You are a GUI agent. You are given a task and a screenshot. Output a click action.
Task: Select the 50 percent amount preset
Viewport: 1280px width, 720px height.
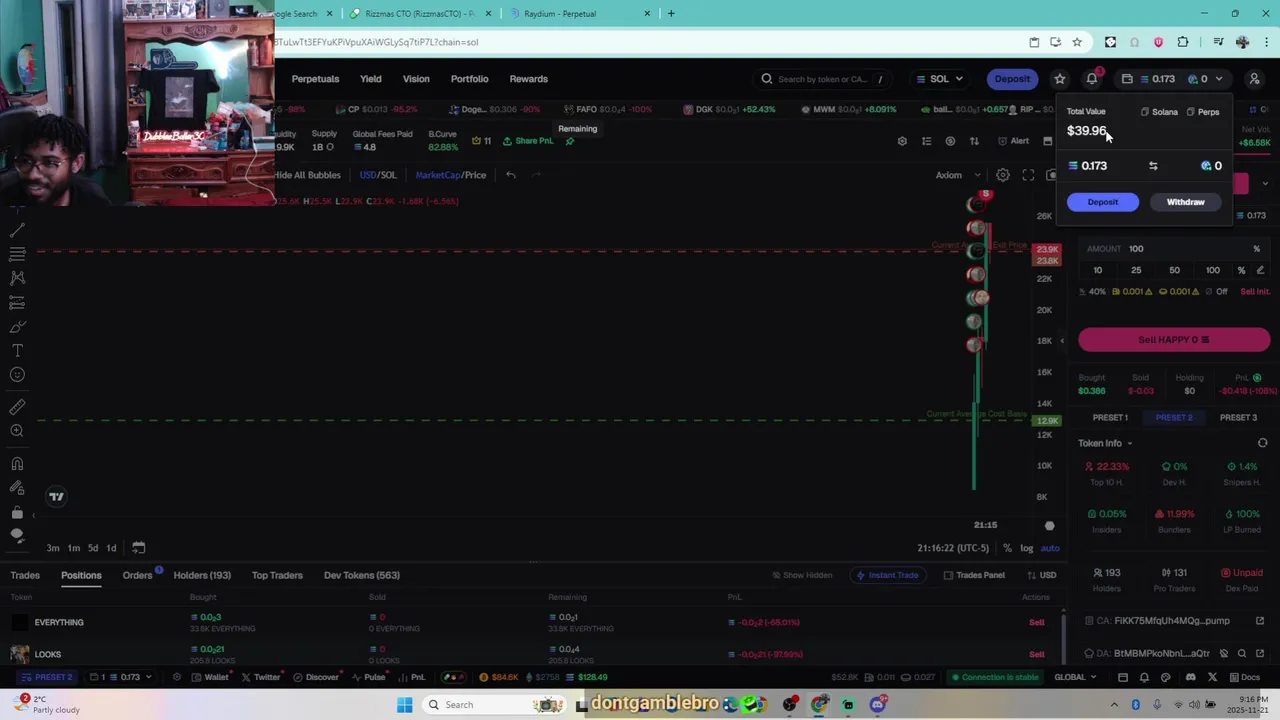(x=1174, y=270)
